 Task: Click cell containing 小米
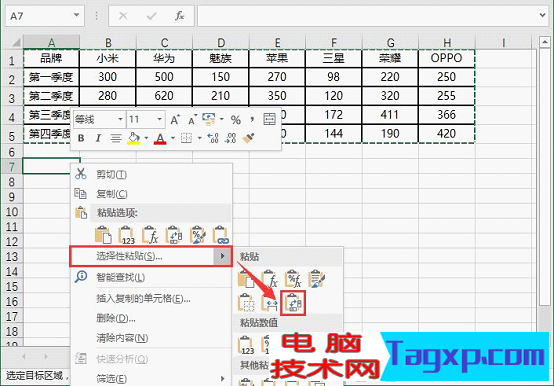[x=108, y=58]
